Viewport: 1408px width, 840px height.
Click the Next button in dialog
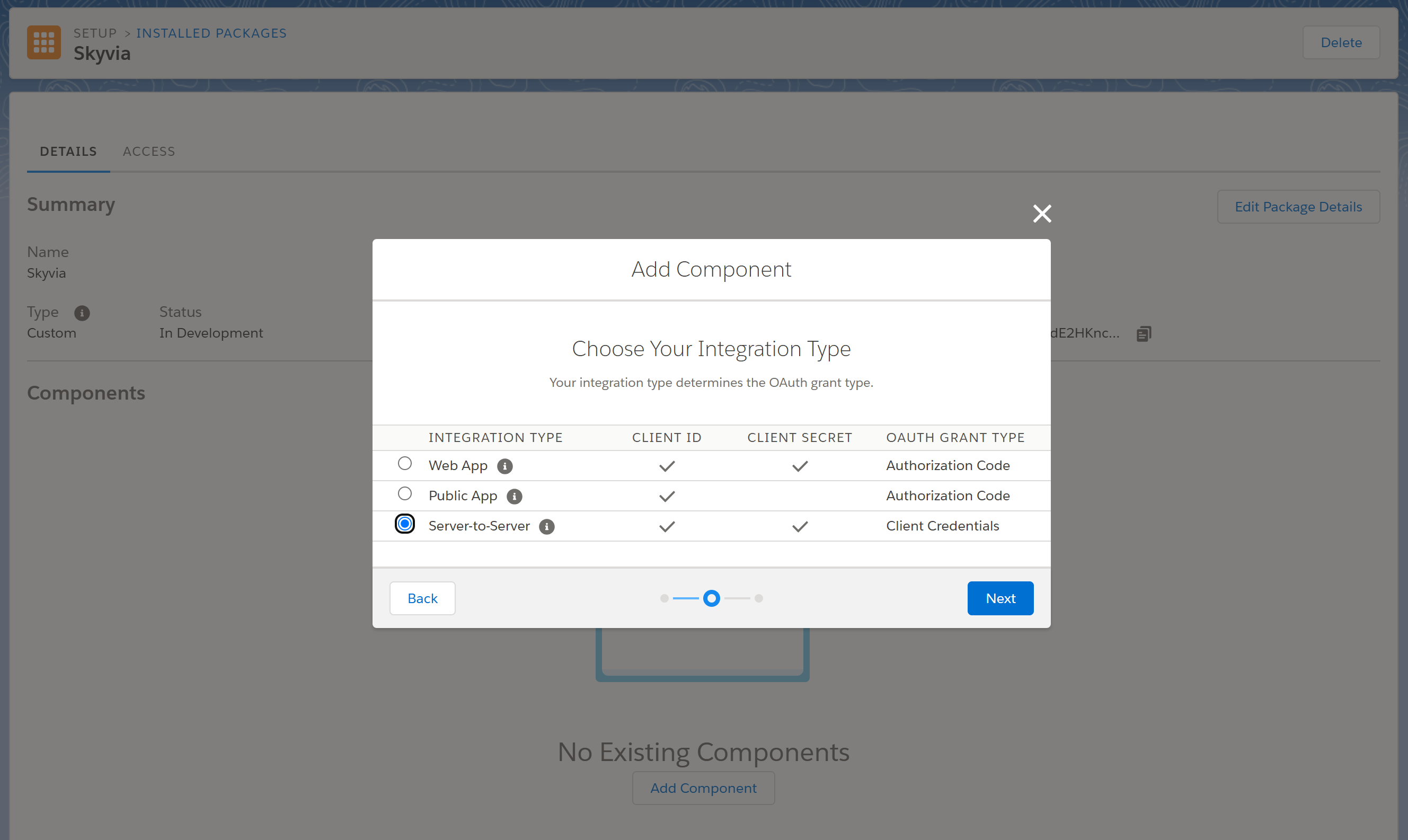pyautogui.click(x=1000, y=598)
